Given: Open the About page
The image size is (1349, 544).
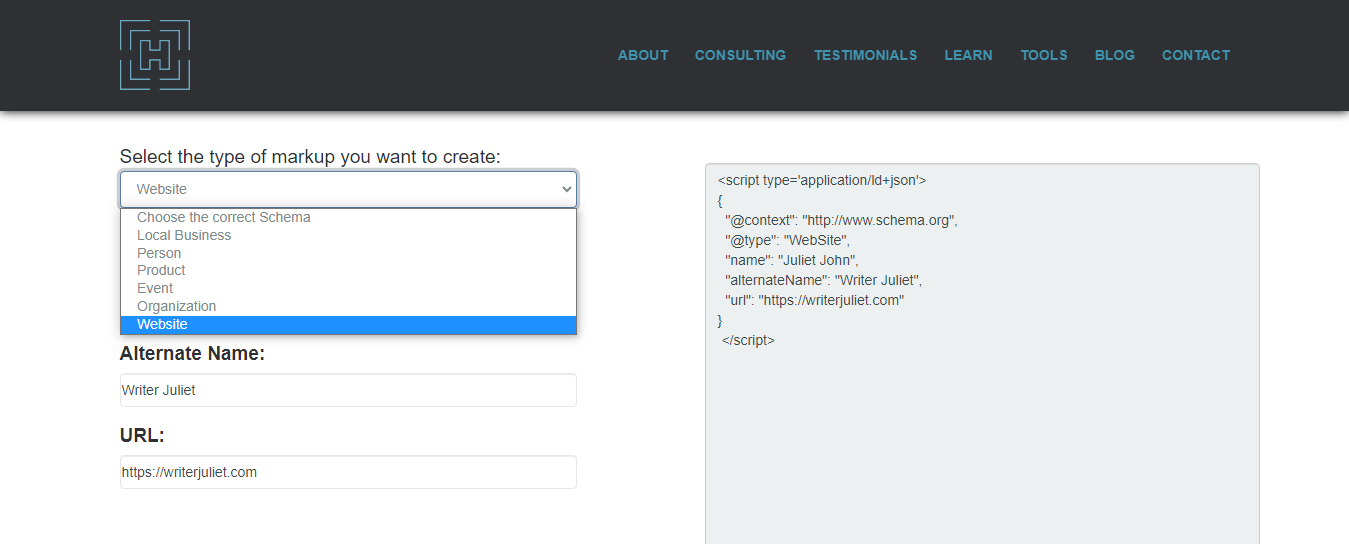Looking at the screenshot, I should coord(643,55).
